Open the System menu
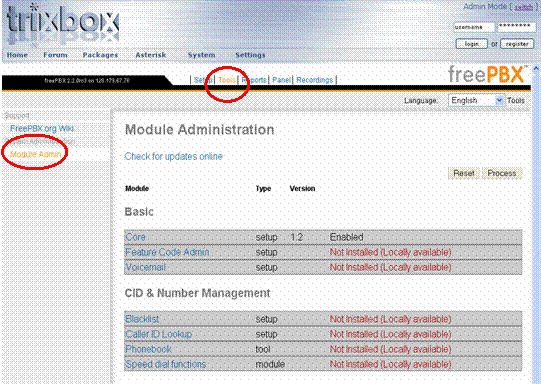 click(x=201, y=55)
